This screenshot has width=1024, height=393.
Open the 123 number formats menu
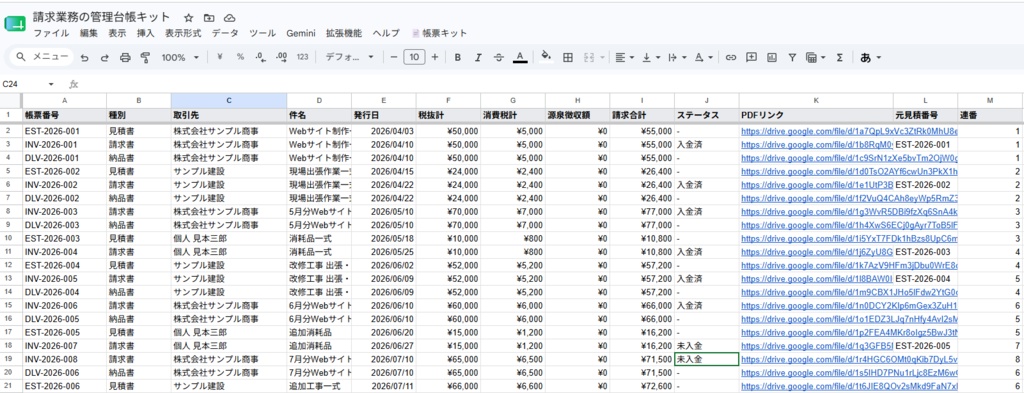(x=302, y=57)
